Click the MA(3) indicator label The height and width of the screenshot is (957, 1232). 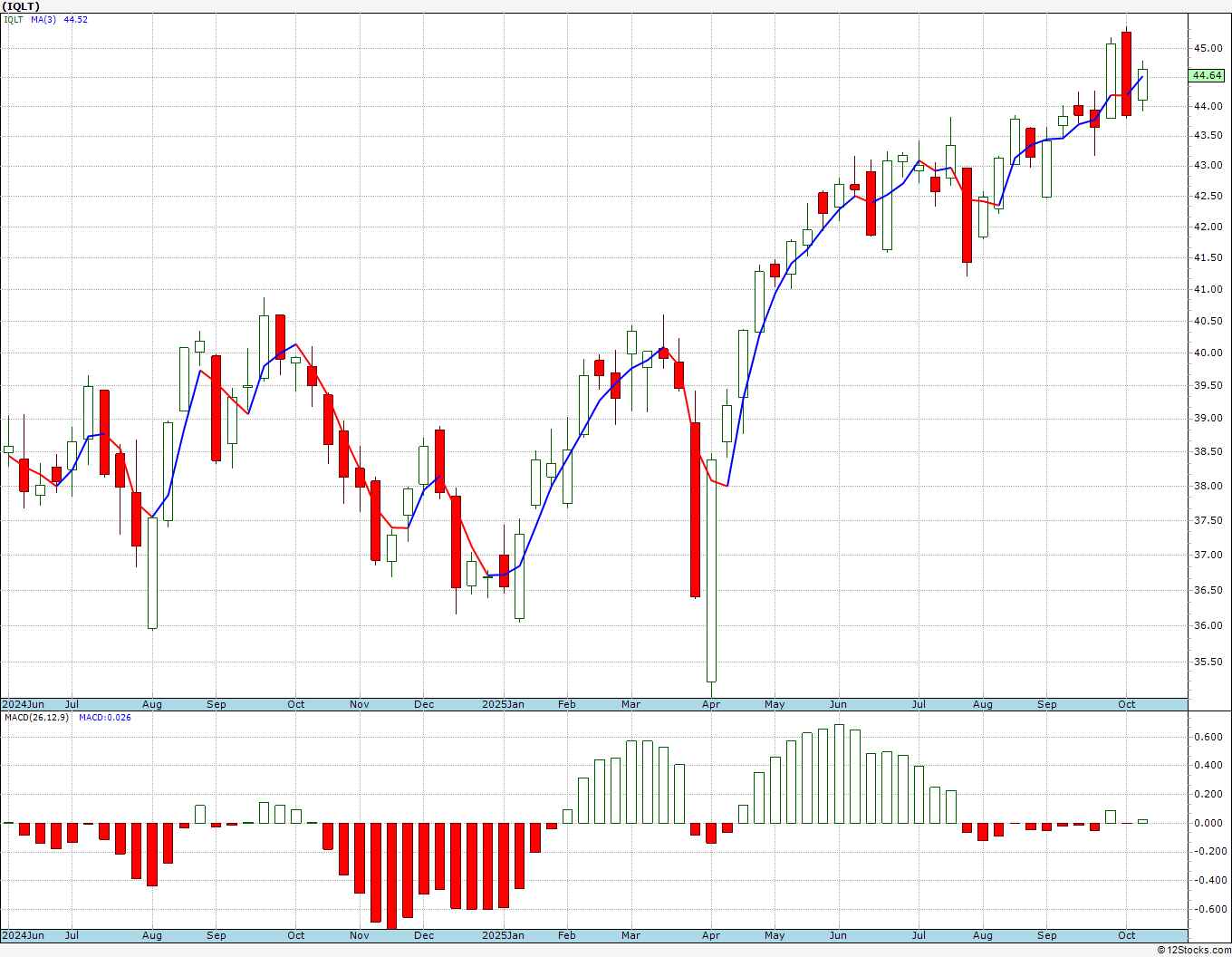click(43, 19)
